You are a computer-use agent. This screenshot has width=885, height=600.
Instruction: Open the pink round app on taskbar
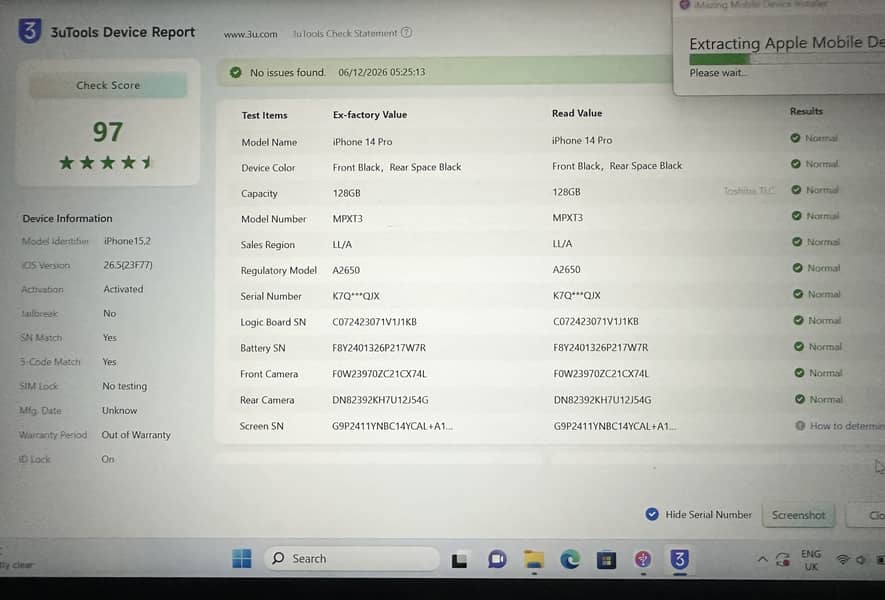click(643, 559)
